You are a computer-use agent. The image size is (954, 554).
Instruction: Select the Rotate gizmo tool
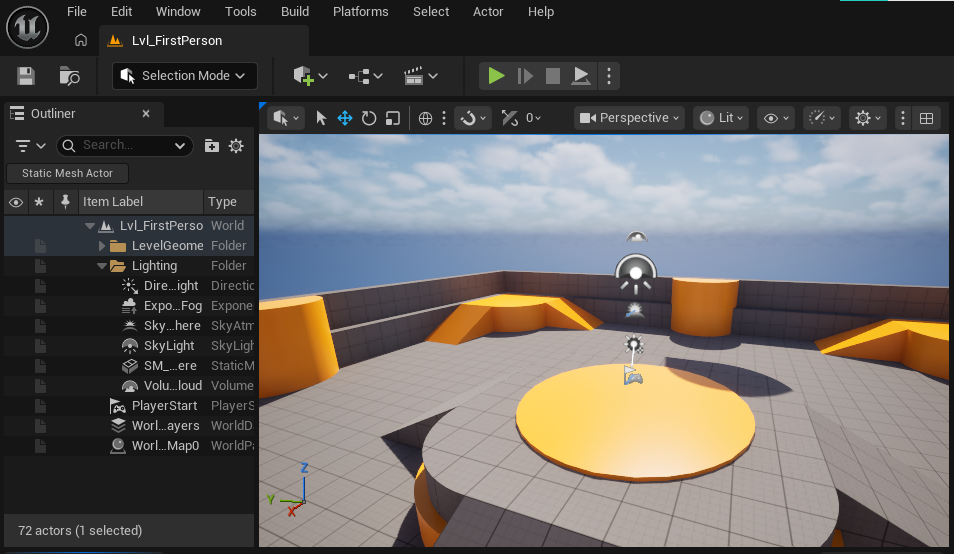tap(369, 118)
